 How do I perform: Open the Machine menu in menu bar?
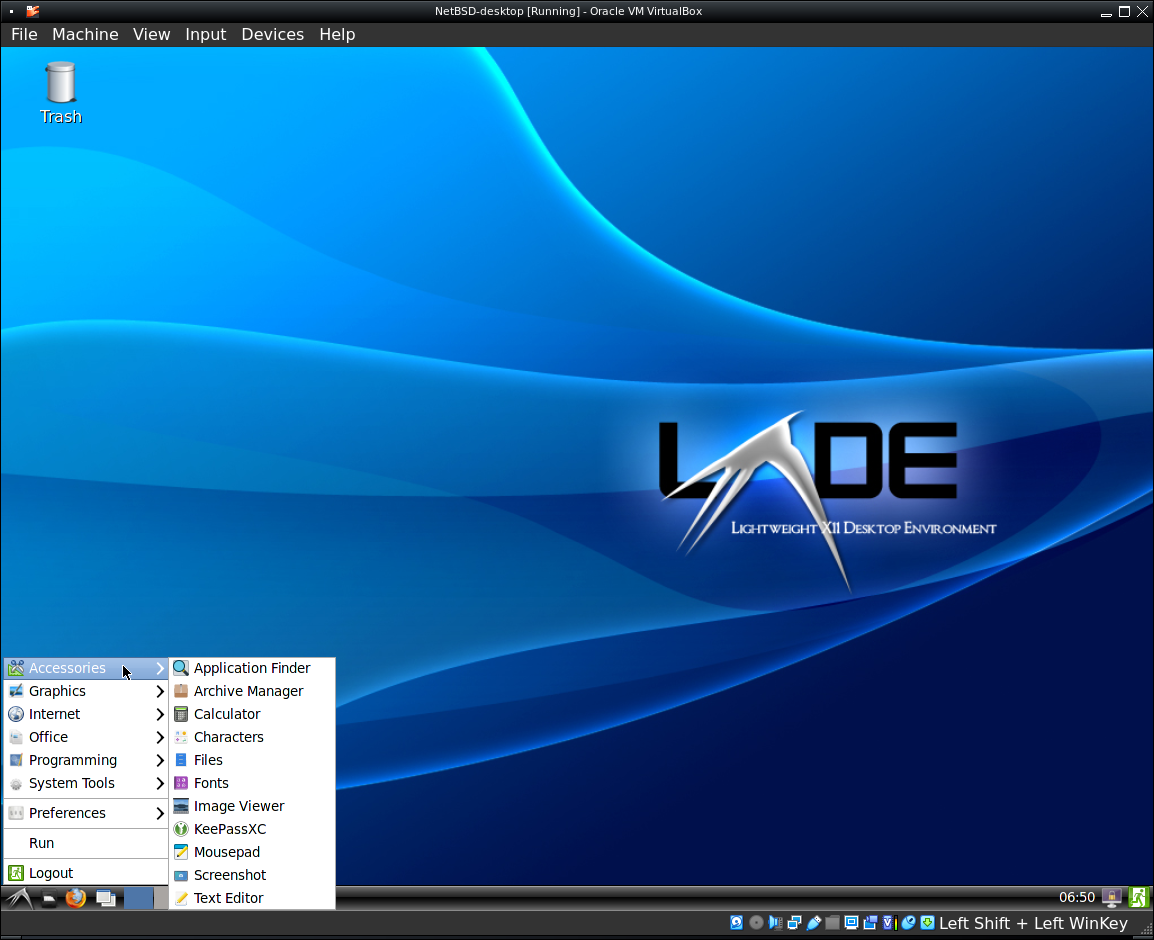click(x=85, y=34)
